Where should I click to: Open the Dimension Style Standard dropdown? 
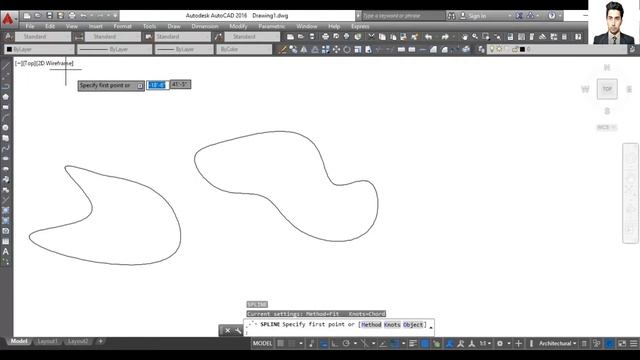point(113,37)
